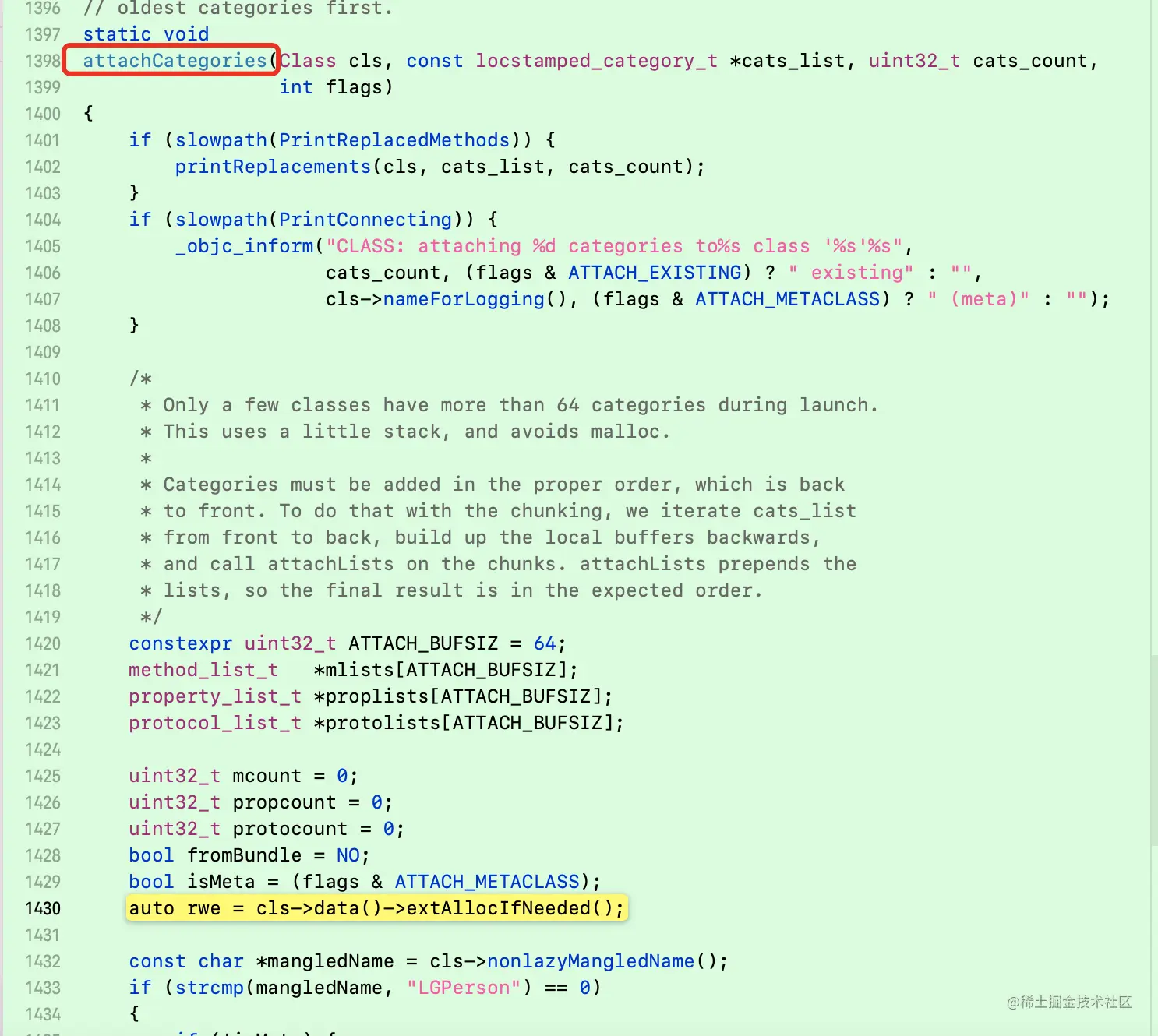Click the nameForLogging method call

point(464,299)
